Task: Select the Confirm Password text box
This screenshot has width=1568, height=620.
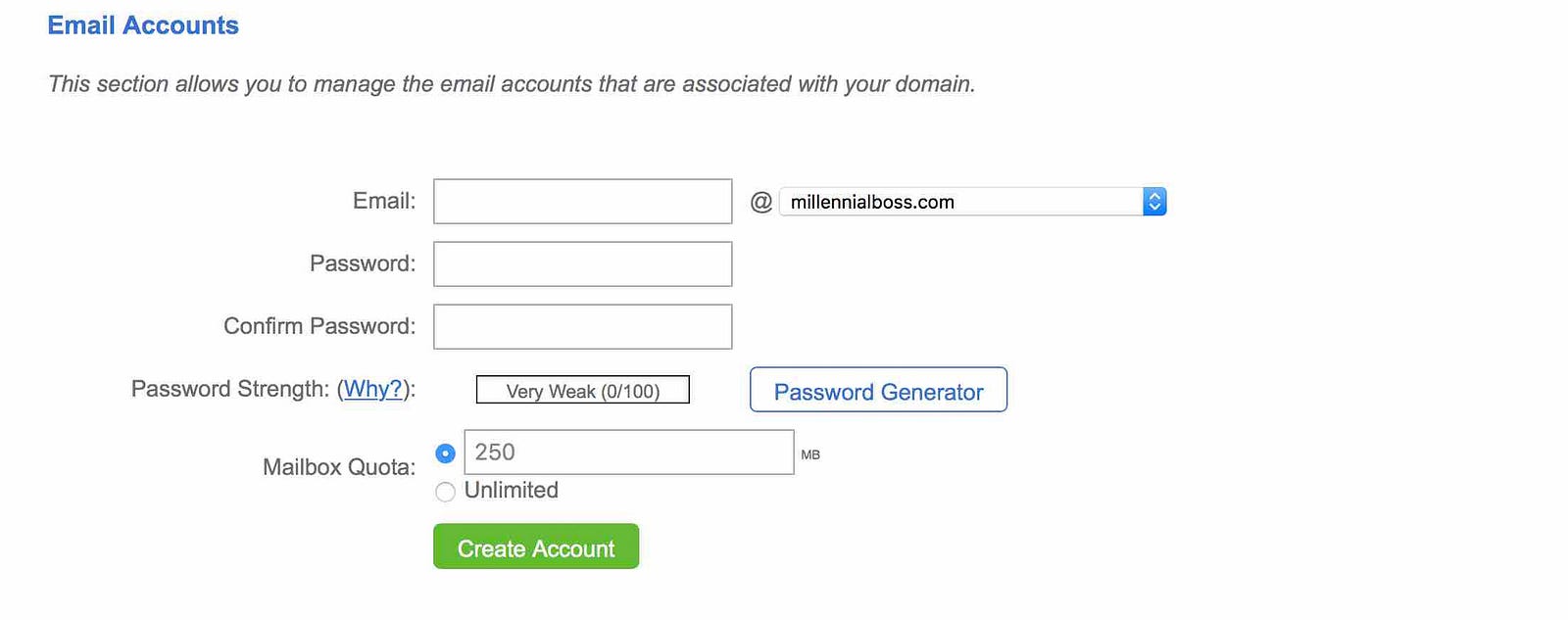Action: coord(582,327)
